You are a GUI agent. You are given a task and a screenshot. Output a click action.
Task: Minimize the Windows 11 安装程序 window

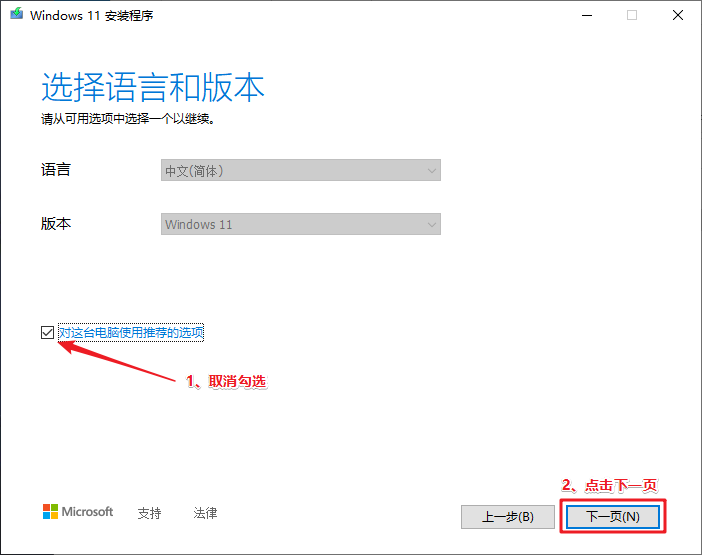(587, 15)
